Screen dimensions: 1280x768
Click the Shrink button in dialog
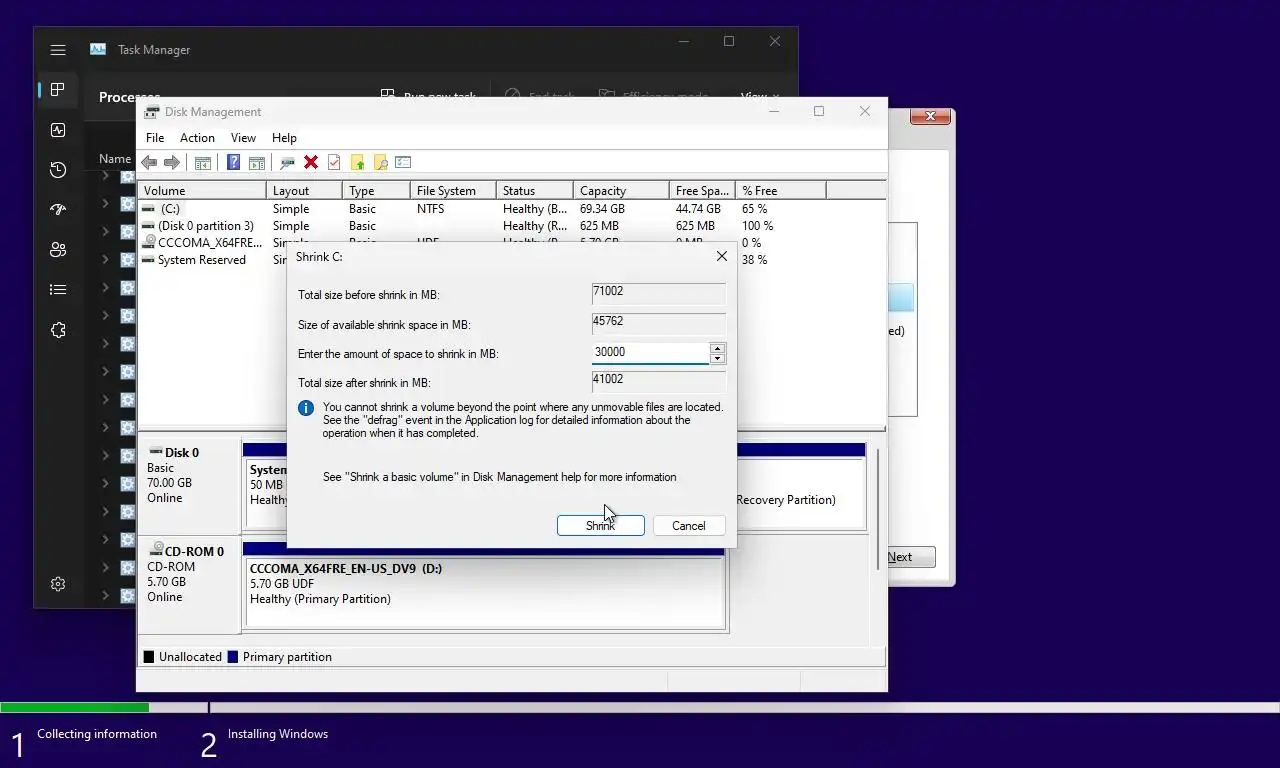click(x=600, y=525)
